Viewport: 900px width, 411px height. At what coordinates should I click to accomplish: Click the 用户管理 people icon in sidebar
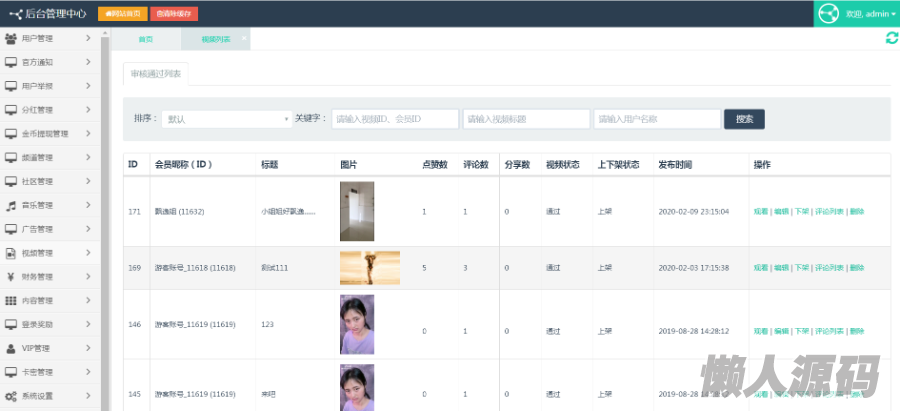pyautogui.click(x=11, y=38)
